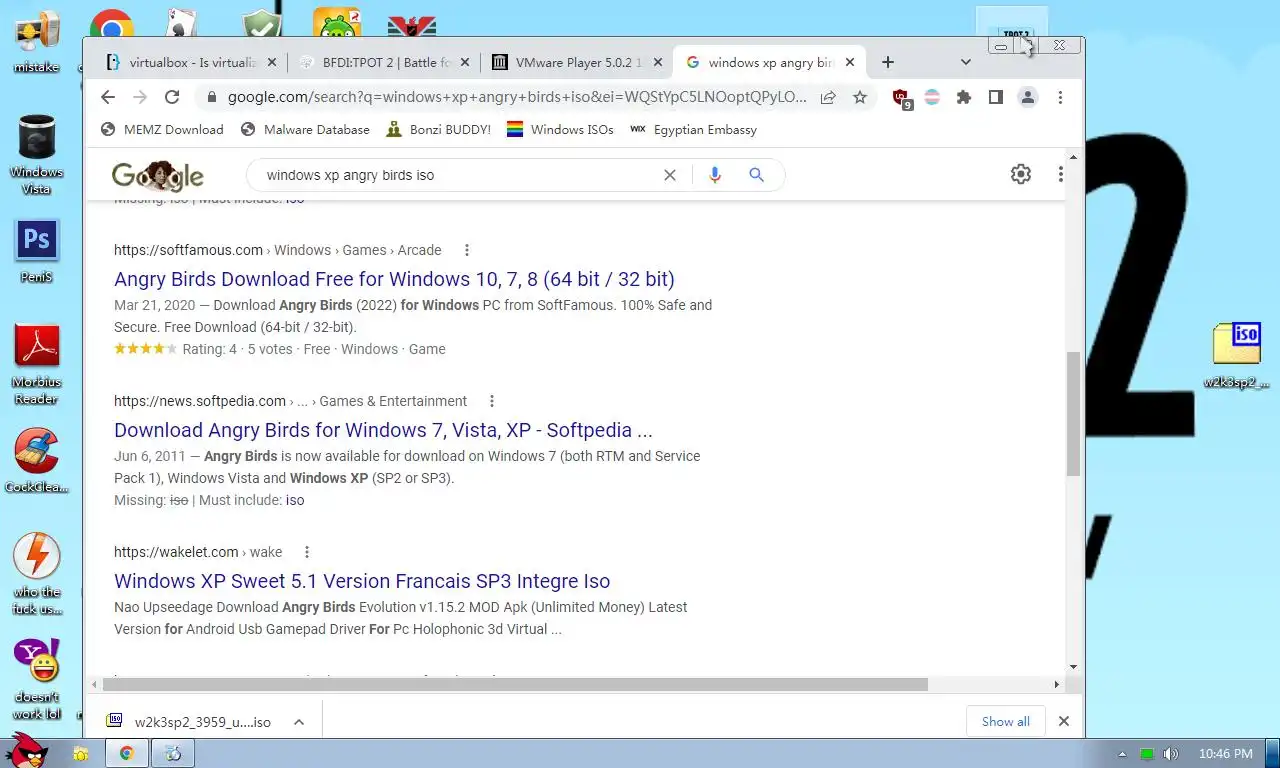The width and height of the screenshot is (1280, 768).
Task: Go forward with the browser's forward arrow
Action: click(x=140, y=97)
